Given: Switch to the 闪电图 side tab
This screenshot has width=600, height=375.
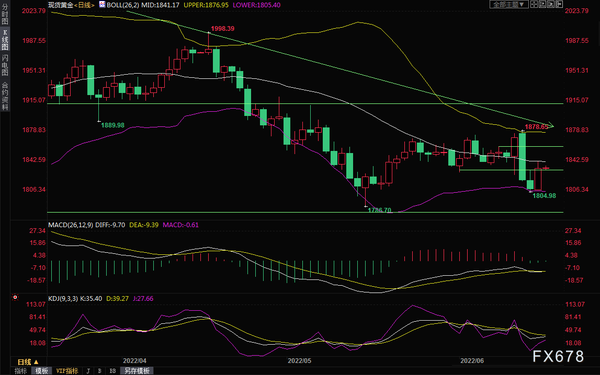Looking at the screenshot, I should point(5,65).
